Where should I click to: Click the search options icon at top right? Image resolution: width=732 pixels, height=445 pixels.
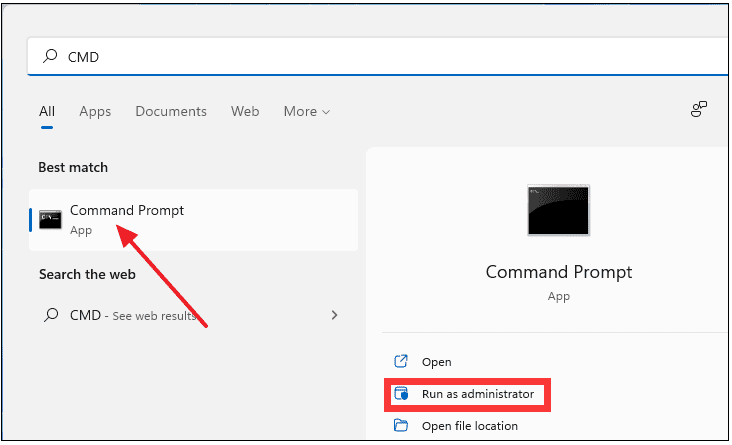699,110
